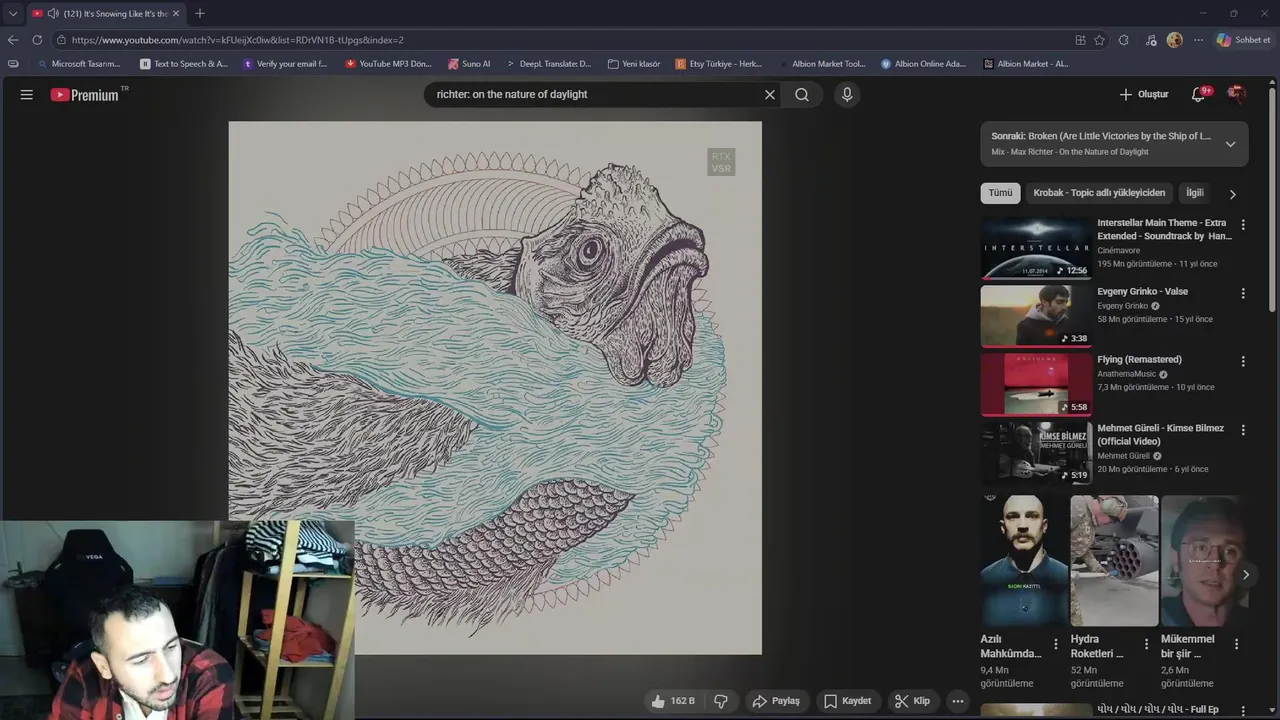The image size is (1280, 720).
Task: Open Hydra Roketleri short thumbnail
Action: point(1114,560)
